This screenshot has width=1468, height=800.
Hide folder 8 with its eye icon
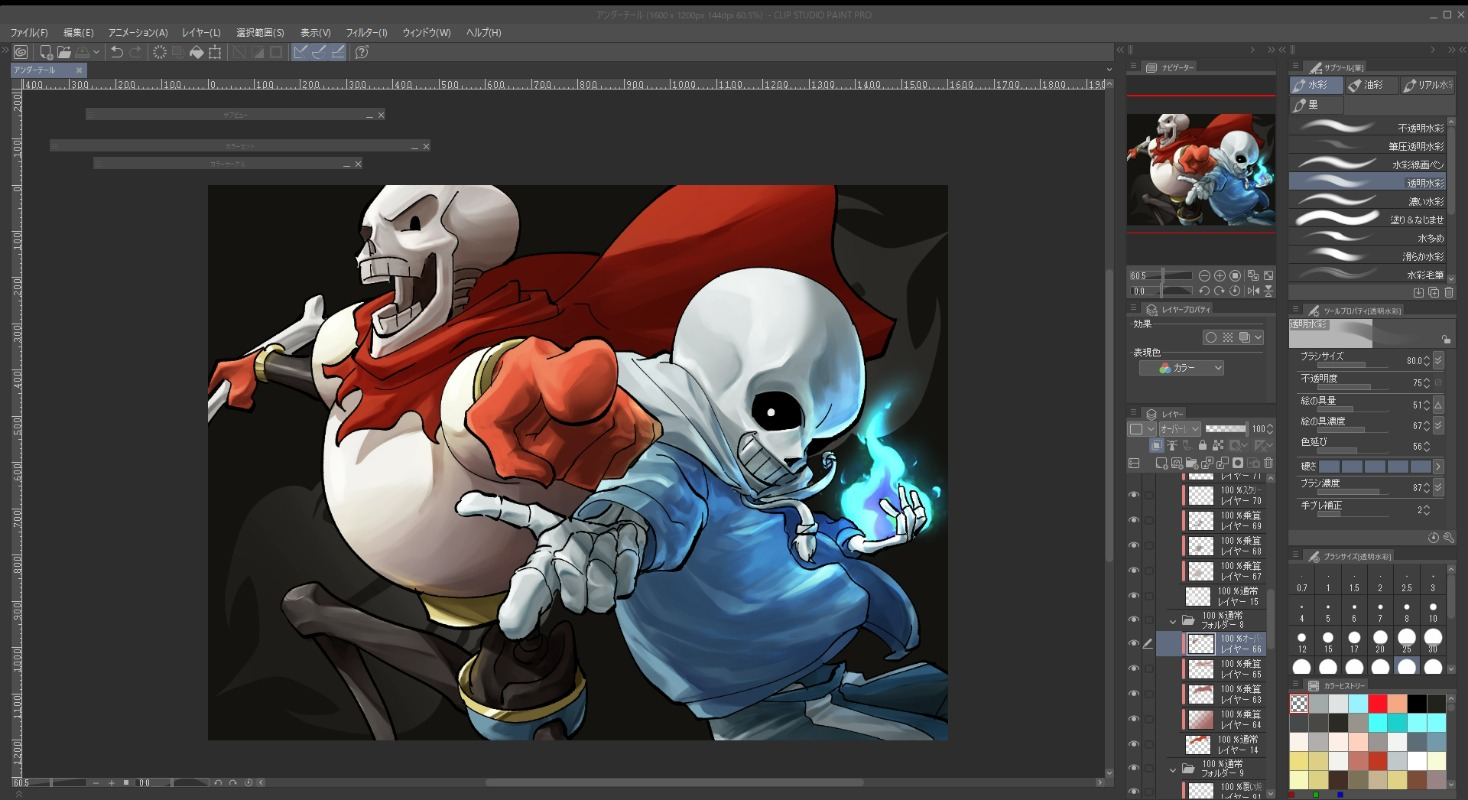(1133, 620)
